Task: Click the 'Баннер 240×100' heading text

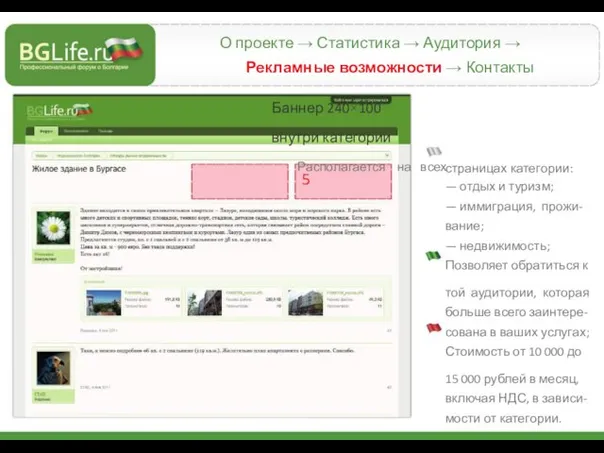Action: coord(327,108)
